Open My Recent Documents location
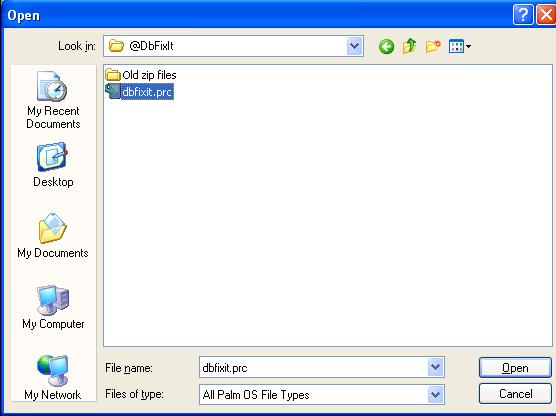 53,100
